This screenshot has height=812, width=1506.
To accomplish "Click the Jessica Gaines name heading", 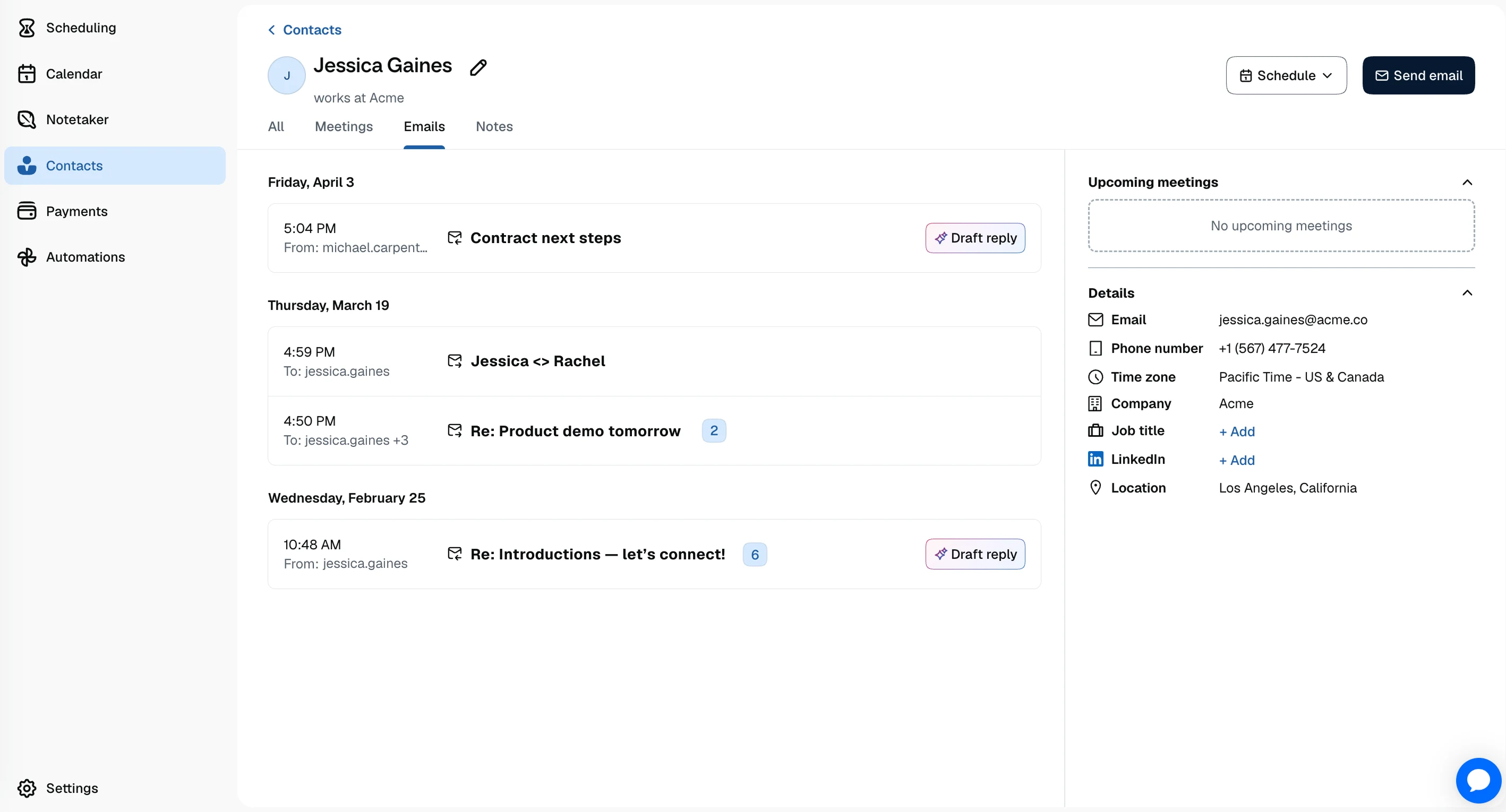I will [x=382, y=65].
